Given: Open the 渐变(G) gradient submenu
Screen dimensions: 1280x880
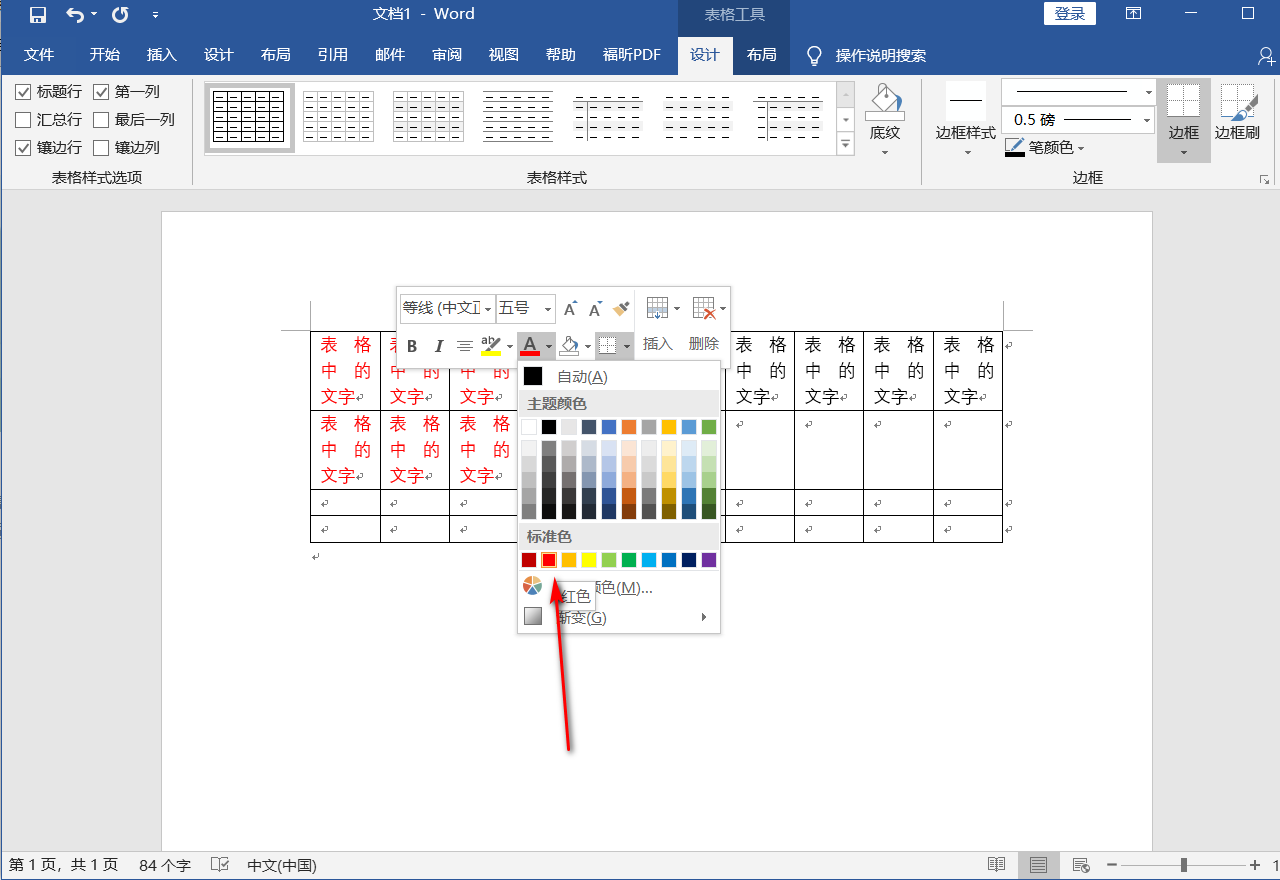Looking at the screenshot, I should (619, 617).
